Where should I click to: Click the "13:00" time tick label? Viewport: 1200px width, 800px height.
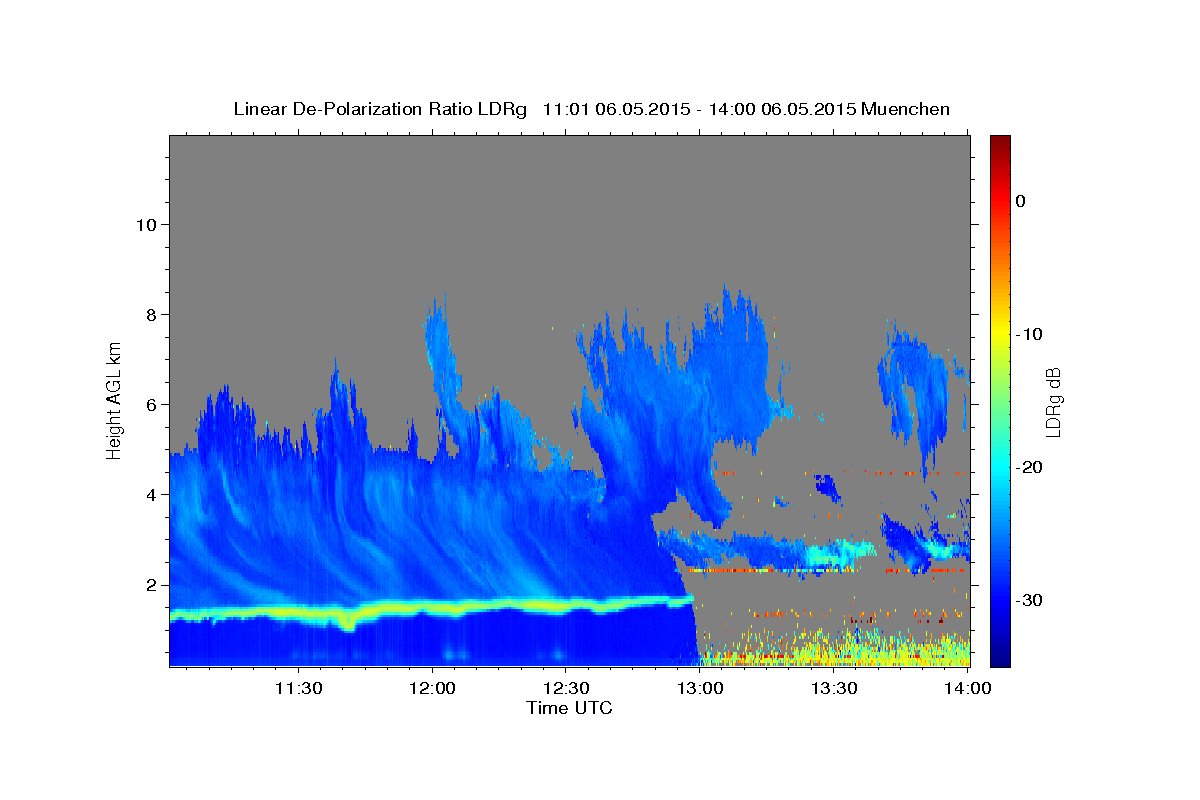tap(700, 688)
